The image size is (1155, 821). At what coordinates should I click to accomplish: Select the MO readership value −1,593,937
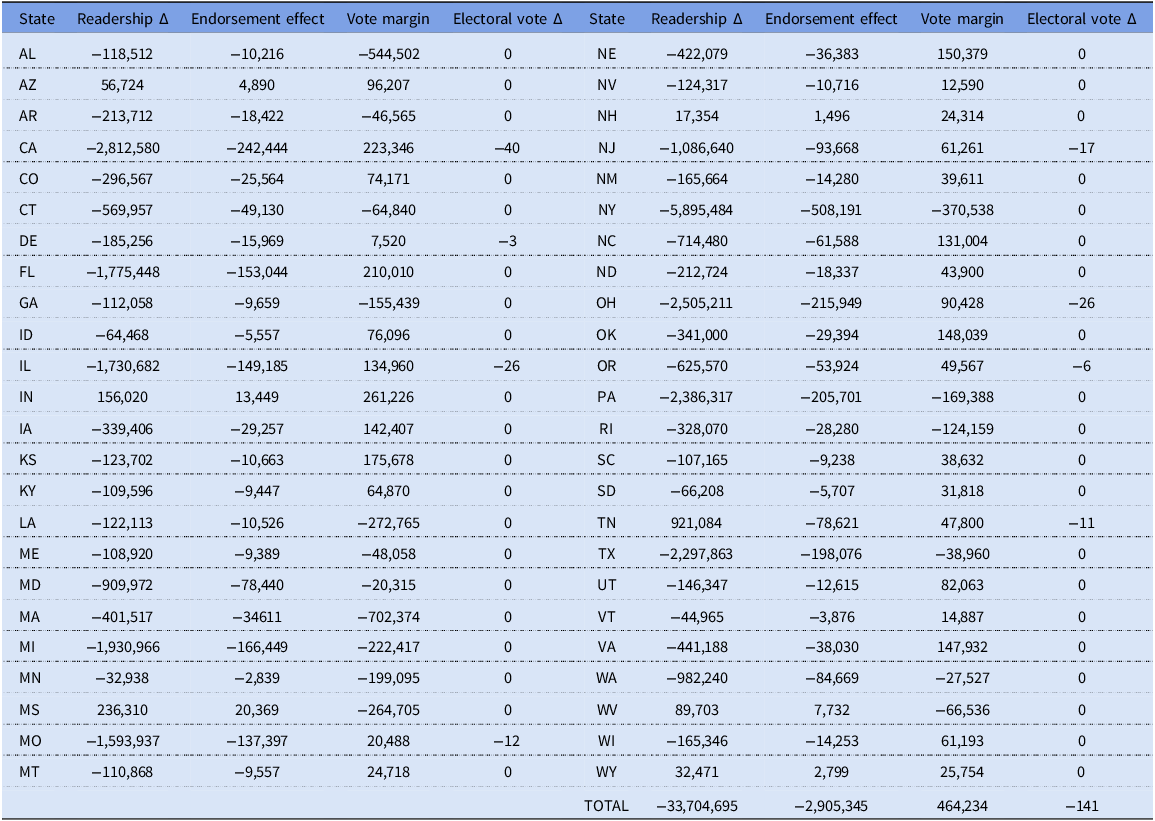point(122,741)
